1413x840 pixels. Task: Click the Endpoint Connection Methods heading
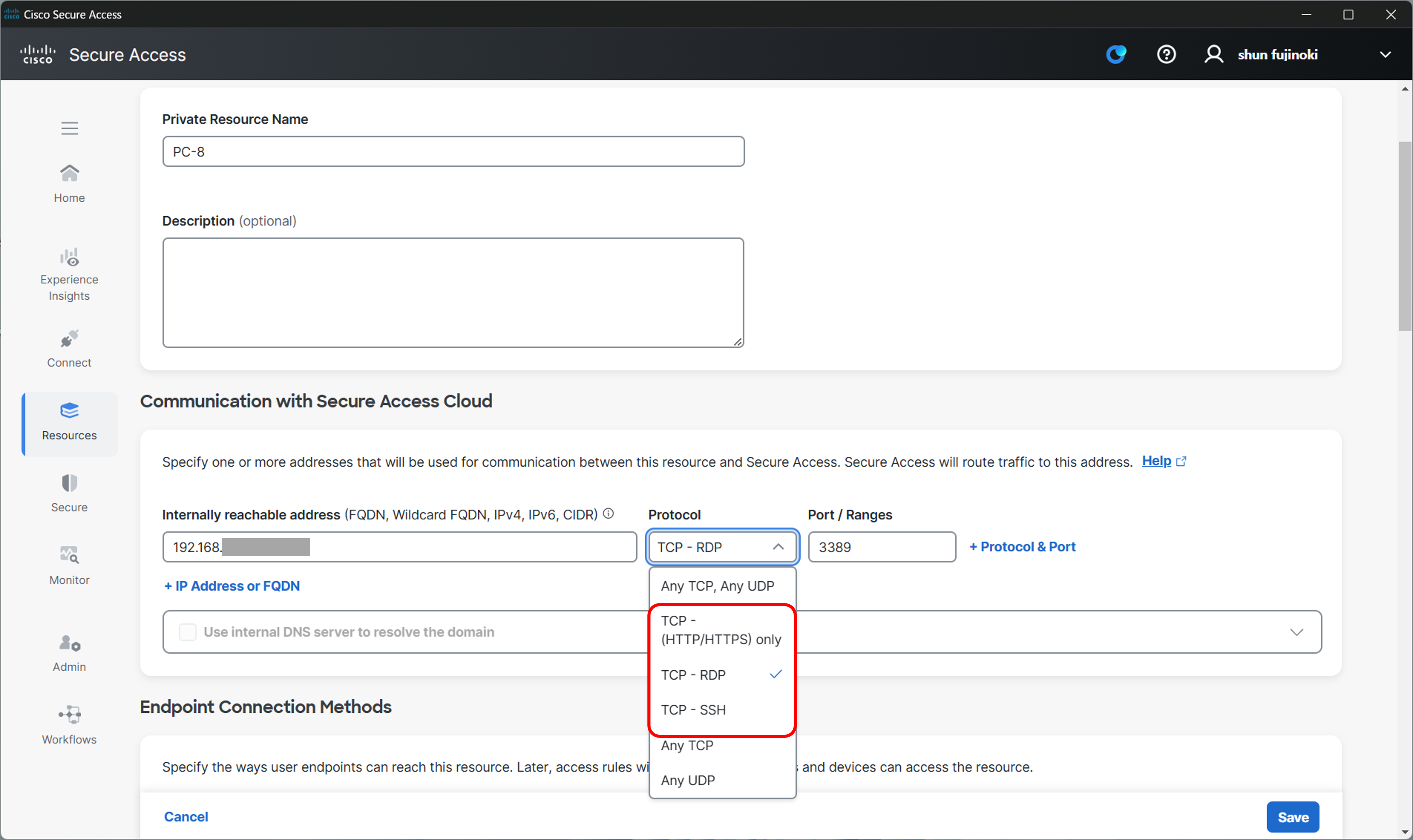tap(265, 706)
